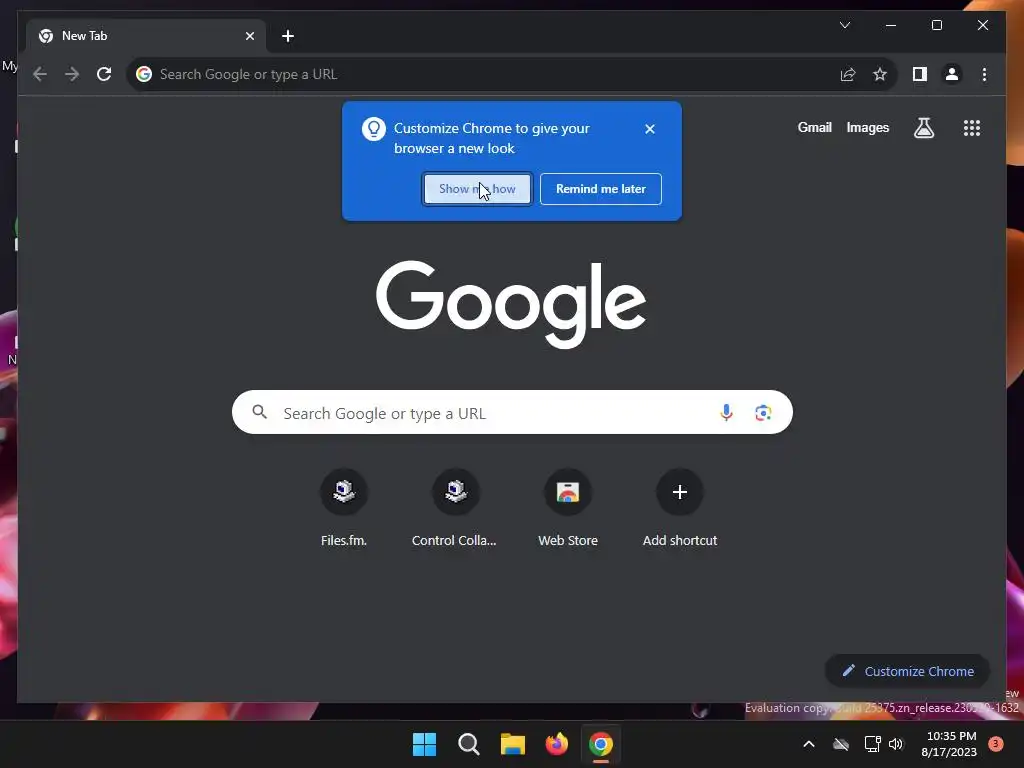Screen dimensions: 1024x768
Task: Focus the Google search box
Action: (512, 413)
